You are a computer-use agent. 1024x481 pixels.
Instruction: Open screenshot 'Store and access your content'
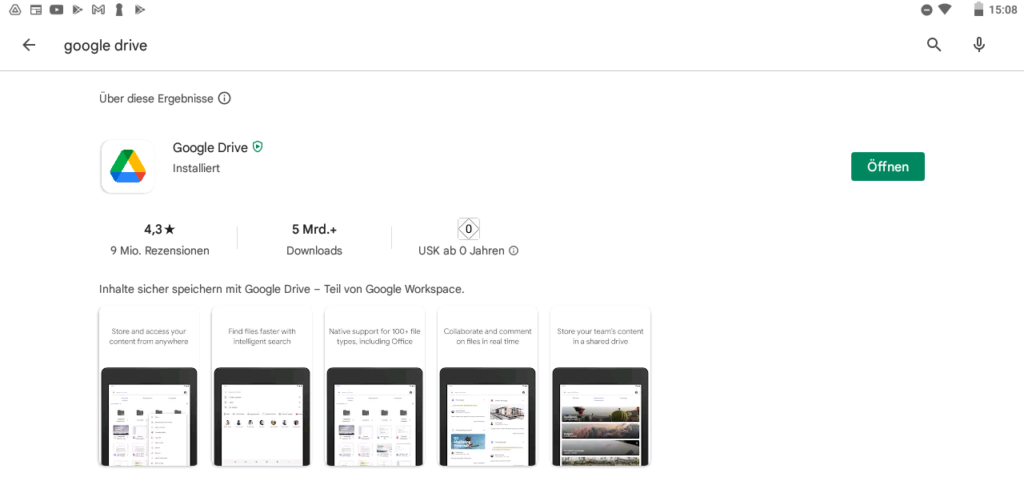[x=149, y=386]
